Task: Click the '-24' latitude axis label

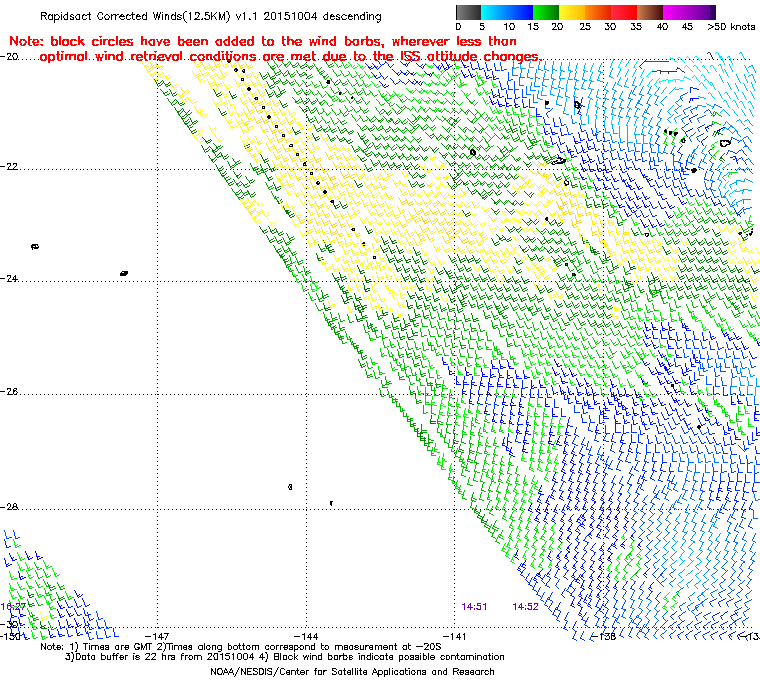Action: pyautogui.click(x=9, y=278)
